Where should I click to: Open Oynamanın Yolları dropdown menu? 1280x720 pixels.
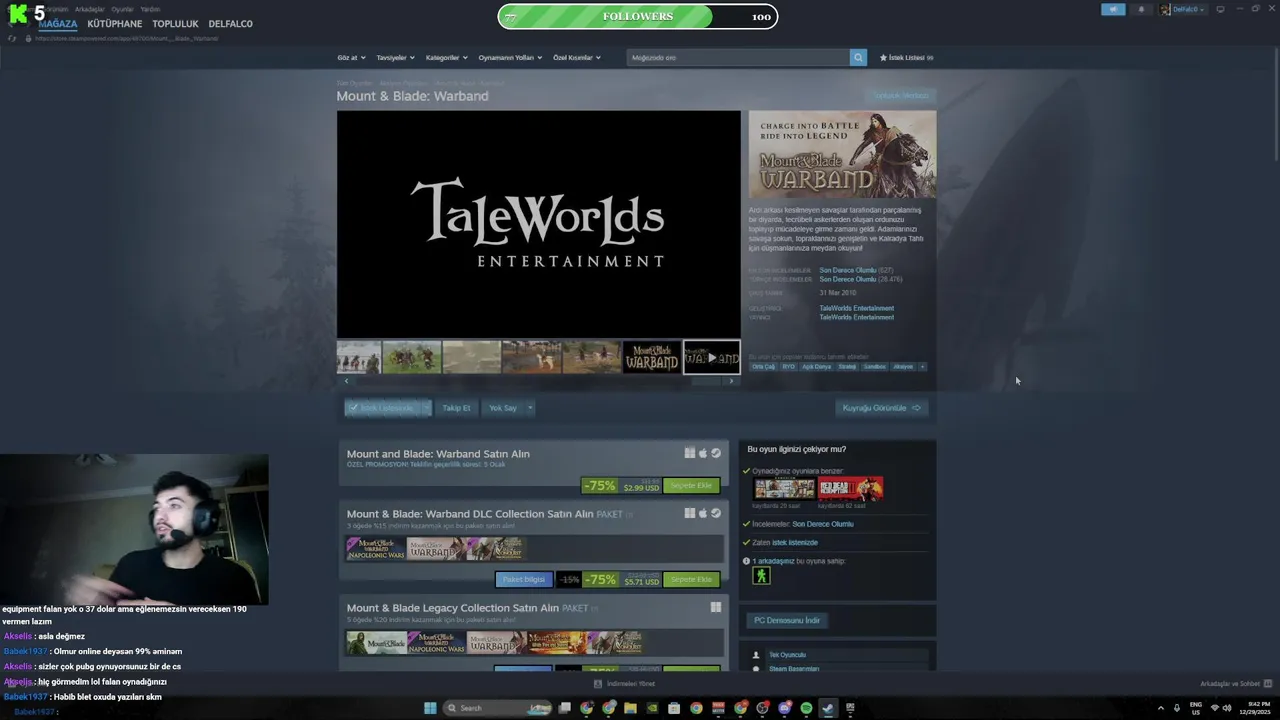click(510, 58)
